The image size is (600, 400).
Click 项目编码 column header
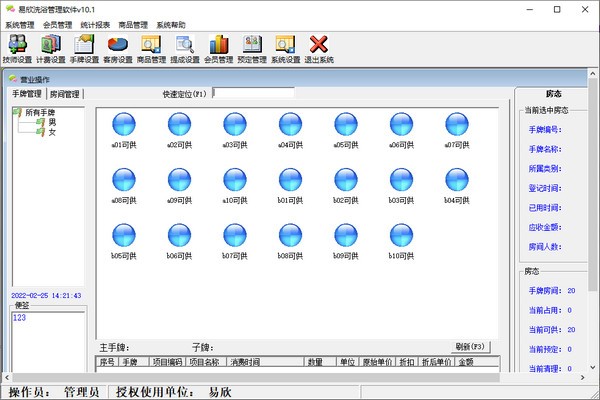coord(167,362)
